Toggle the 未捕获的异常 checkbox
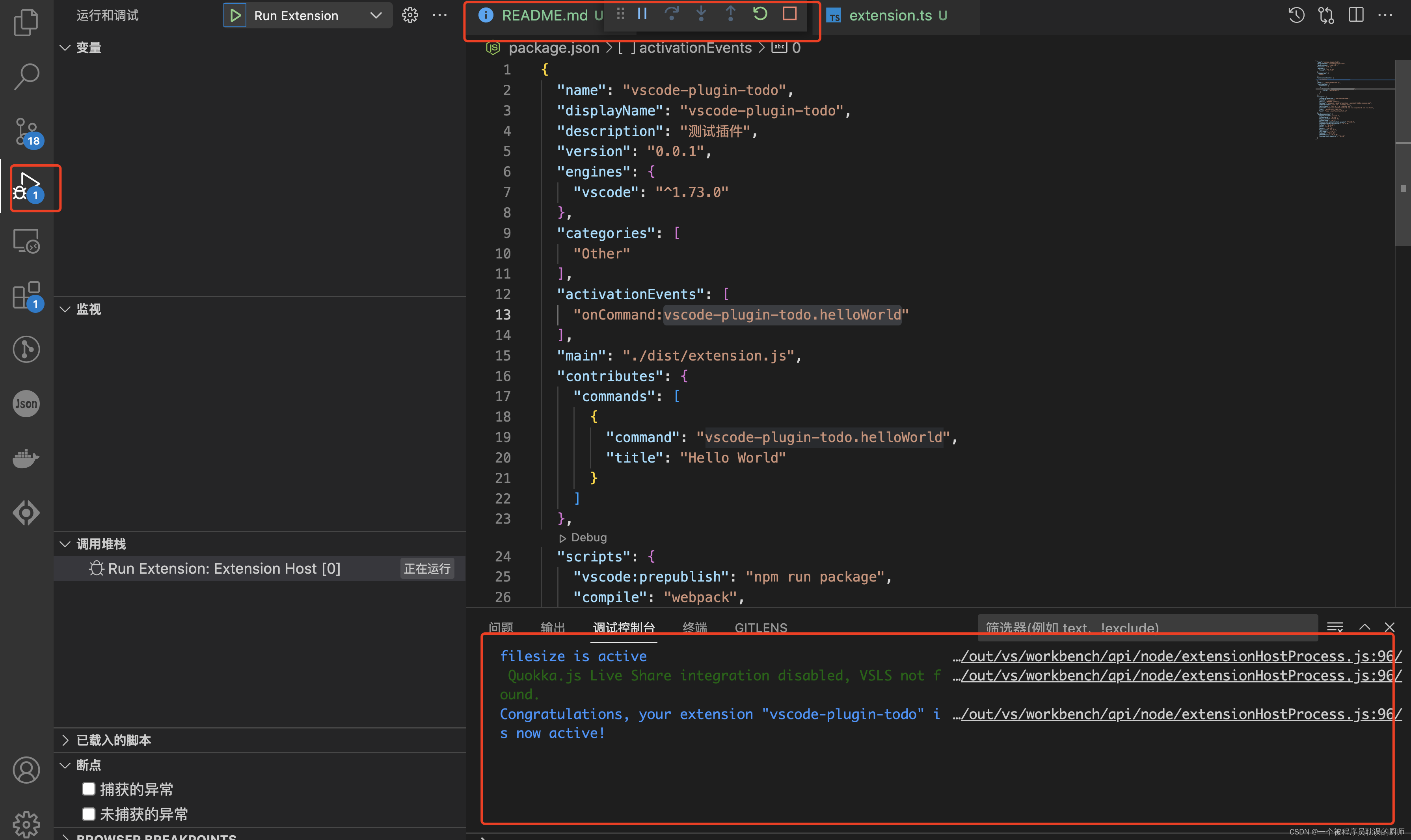Screen dimensions: 1411x840 click(x=88, y=813)
